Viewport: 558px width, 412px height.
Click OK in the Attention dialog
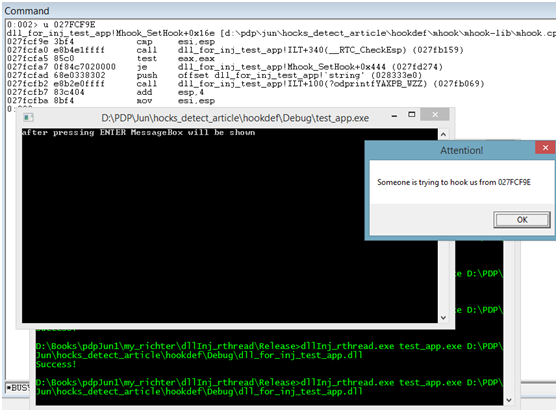522,220
